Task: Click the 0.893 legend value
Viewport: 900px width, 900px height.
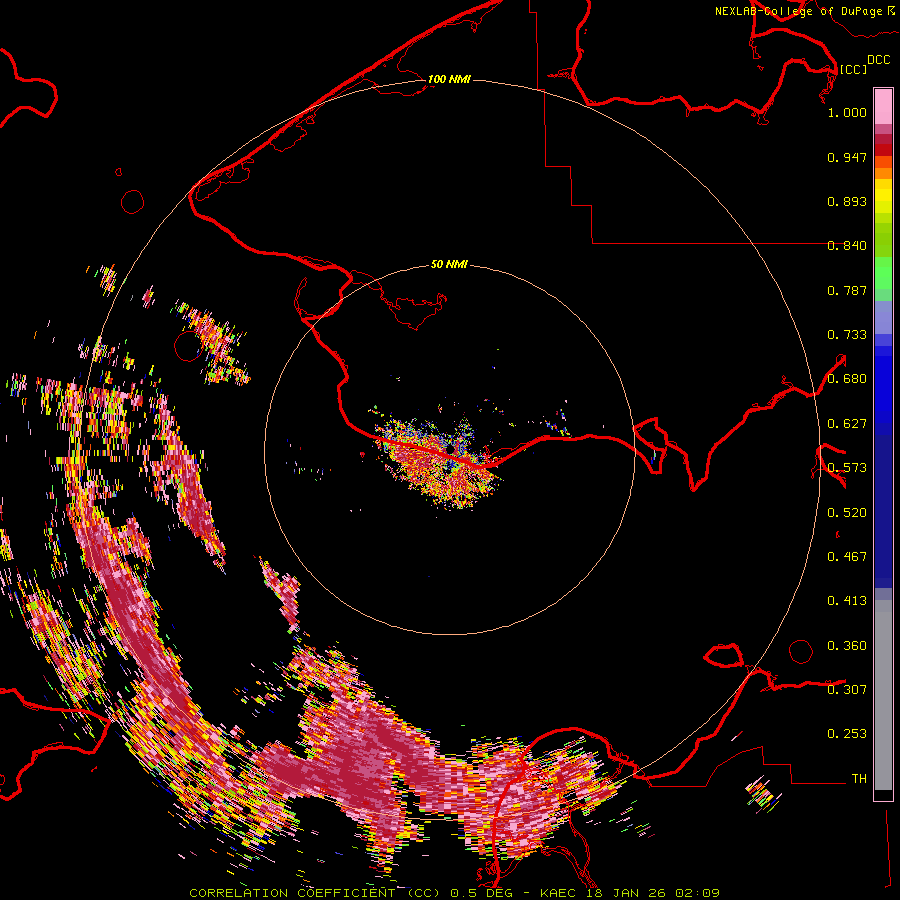Action: click(x=847, y=201)
